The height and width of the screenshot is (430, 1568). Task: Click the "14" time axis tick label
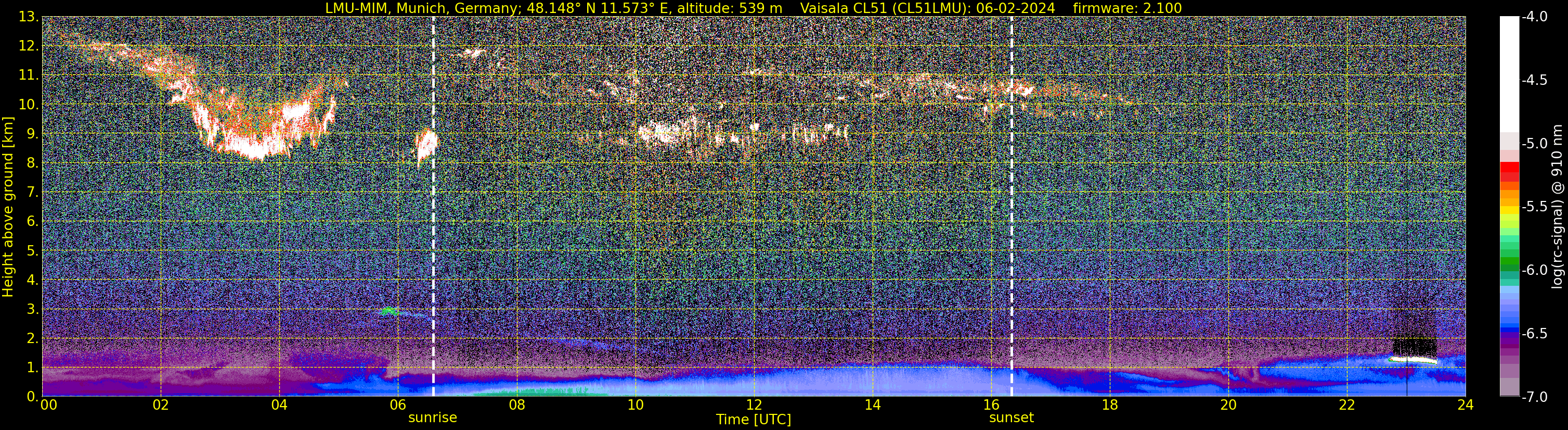click(872, 406)
